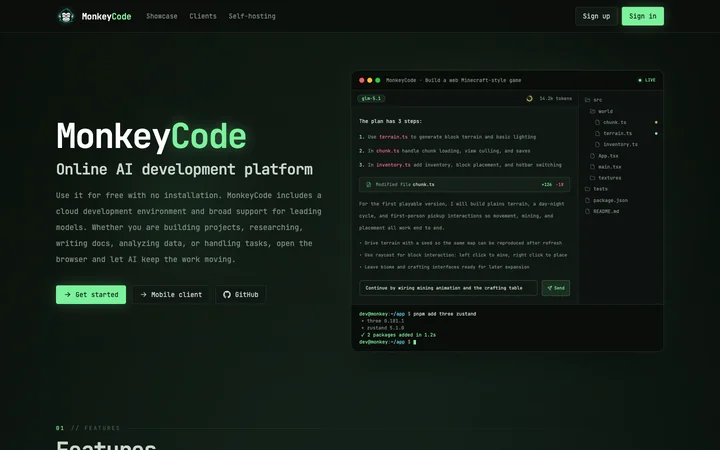Click the glm-5.1 model badge

[371, 98]
